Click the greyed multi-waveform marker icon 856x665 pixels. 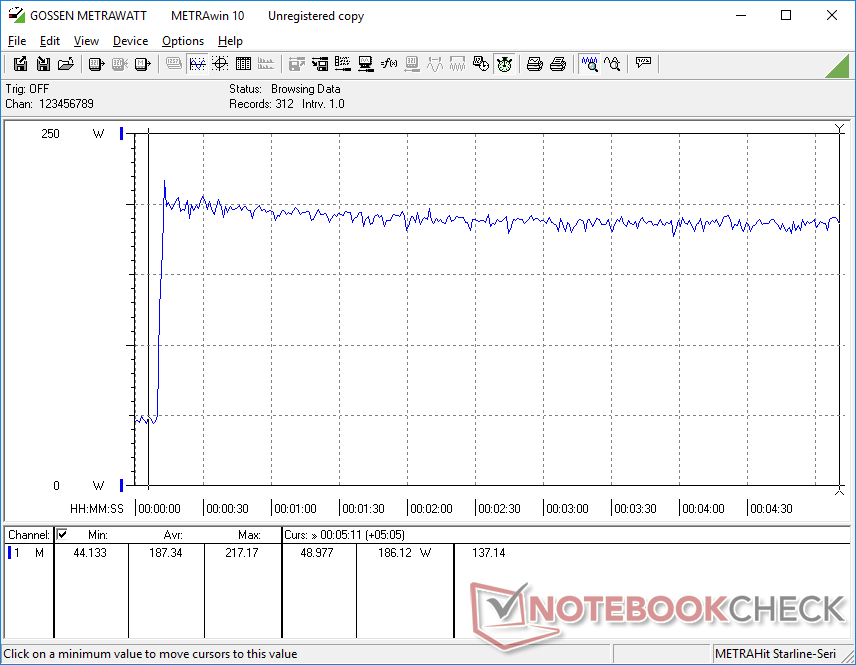(x=457, y=64)
